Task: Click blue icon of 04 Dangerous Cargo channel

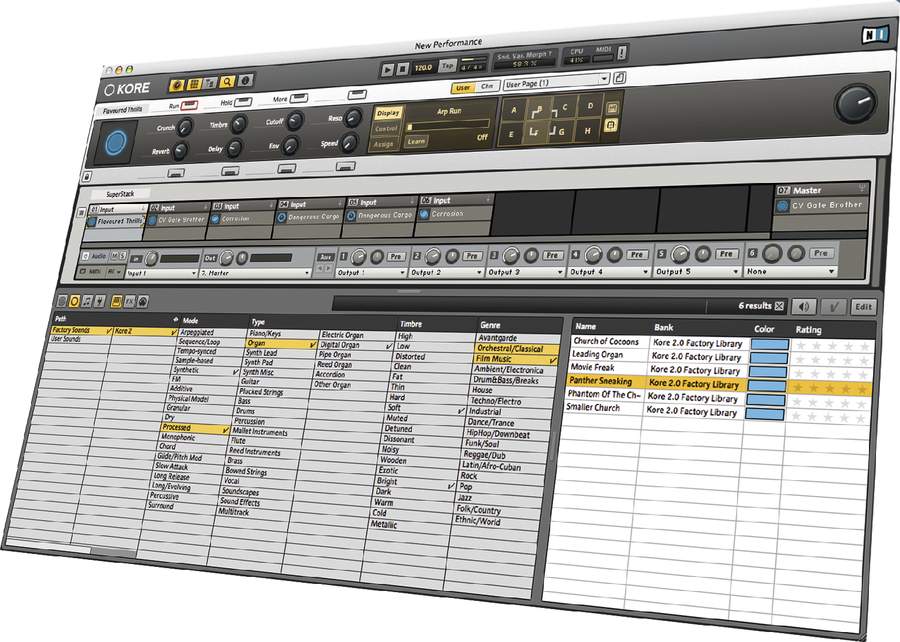Action: coord(282,218)
